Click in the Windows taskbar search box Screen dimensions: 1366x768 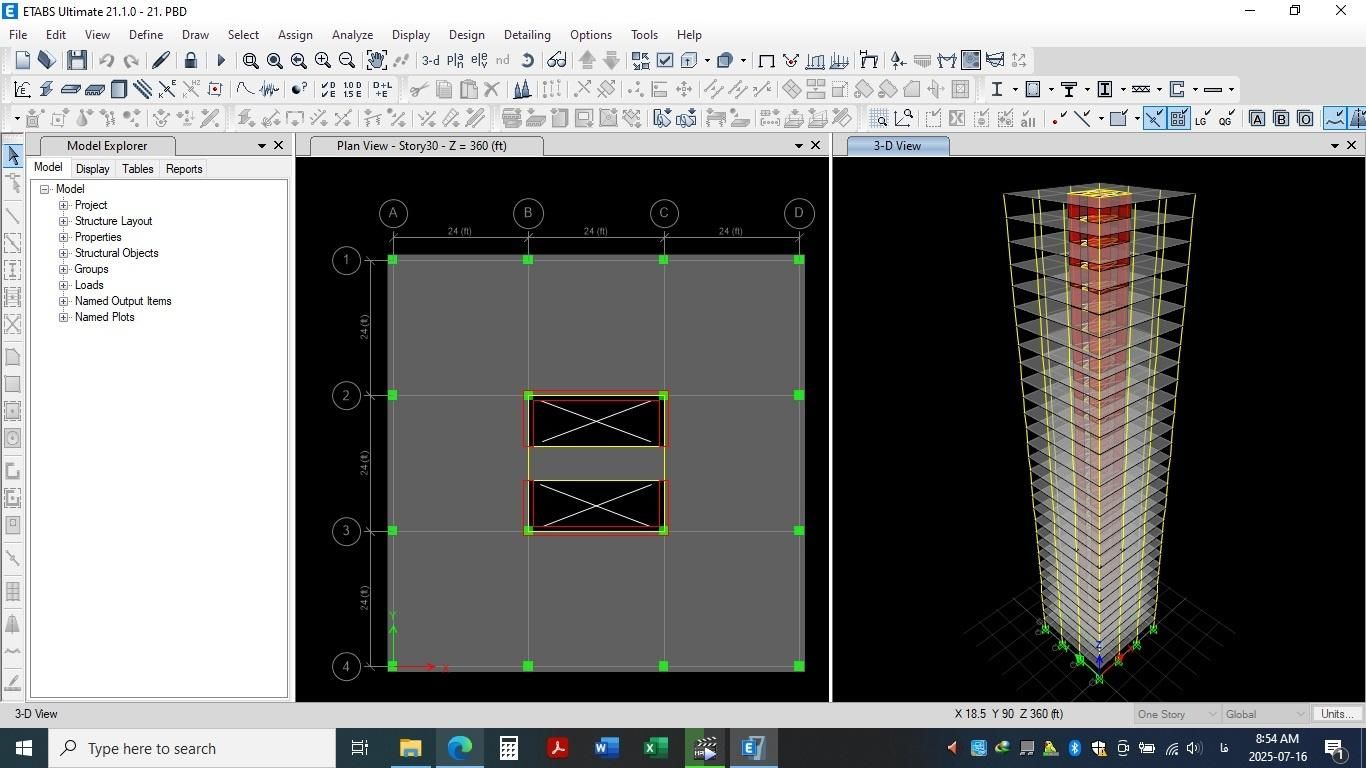click(190, 748)
